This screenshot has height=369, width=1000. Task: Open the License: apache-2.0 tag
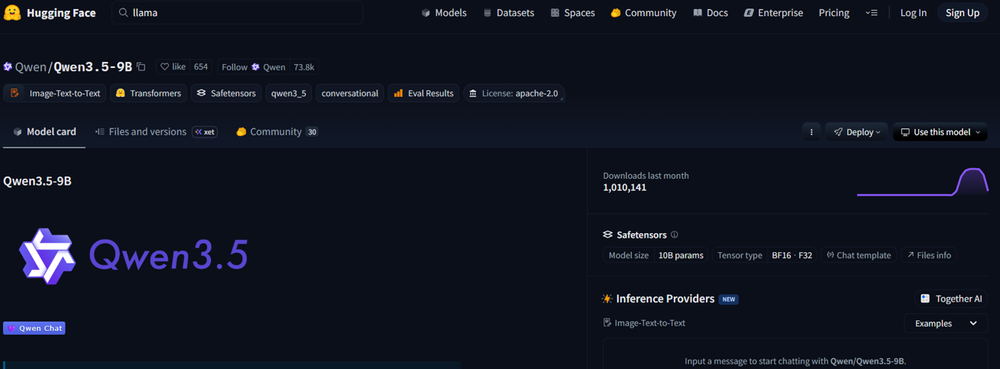pos(513,93)
